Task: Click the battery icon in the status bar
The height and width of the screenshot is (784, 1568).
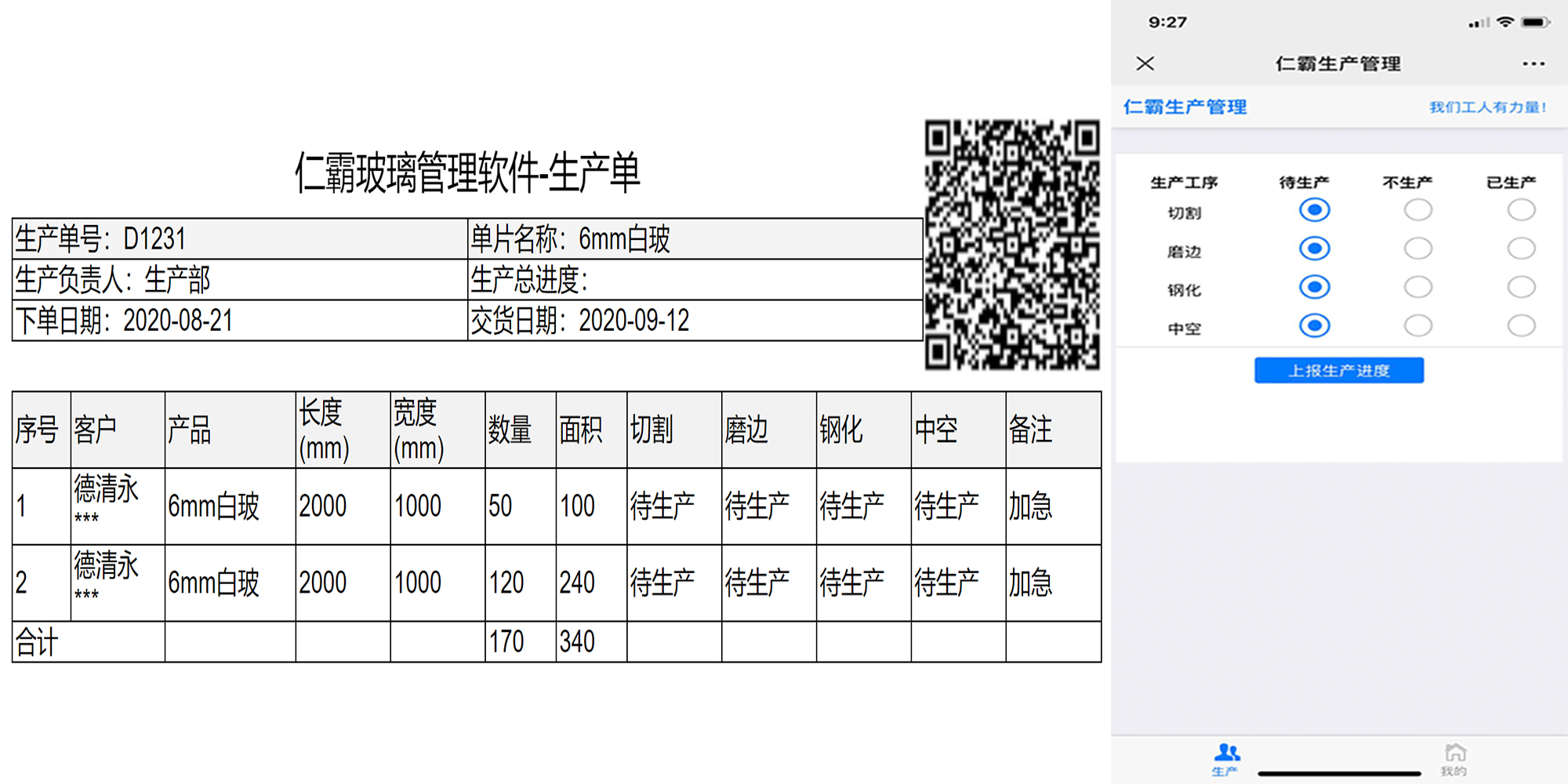Action: 1535,22
